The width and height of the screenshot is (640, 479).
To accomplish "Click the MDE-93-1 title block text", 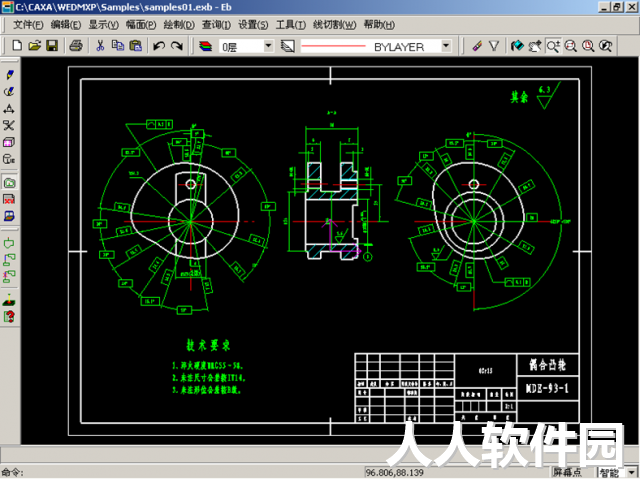I will (x=547, y=388).
